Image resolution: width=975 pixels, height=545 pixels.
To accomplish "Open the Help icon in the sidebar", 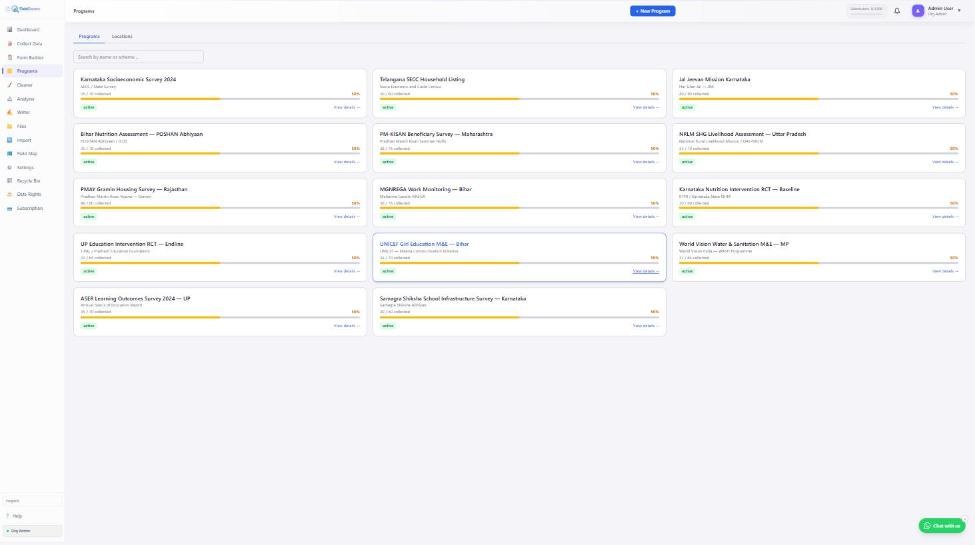I will pos(8,516).
